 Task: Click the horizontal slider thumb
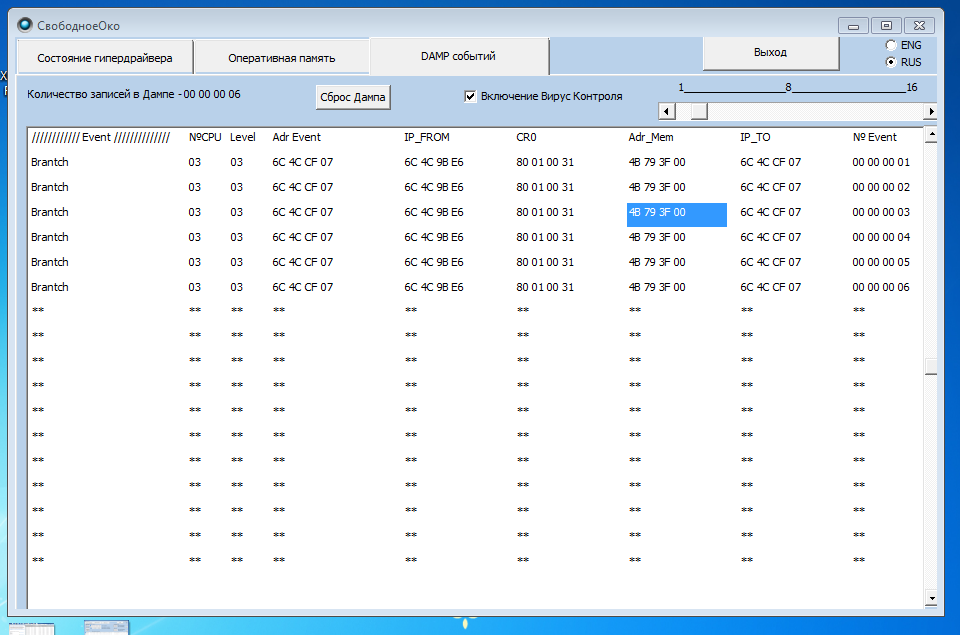[x=699, y=111]
